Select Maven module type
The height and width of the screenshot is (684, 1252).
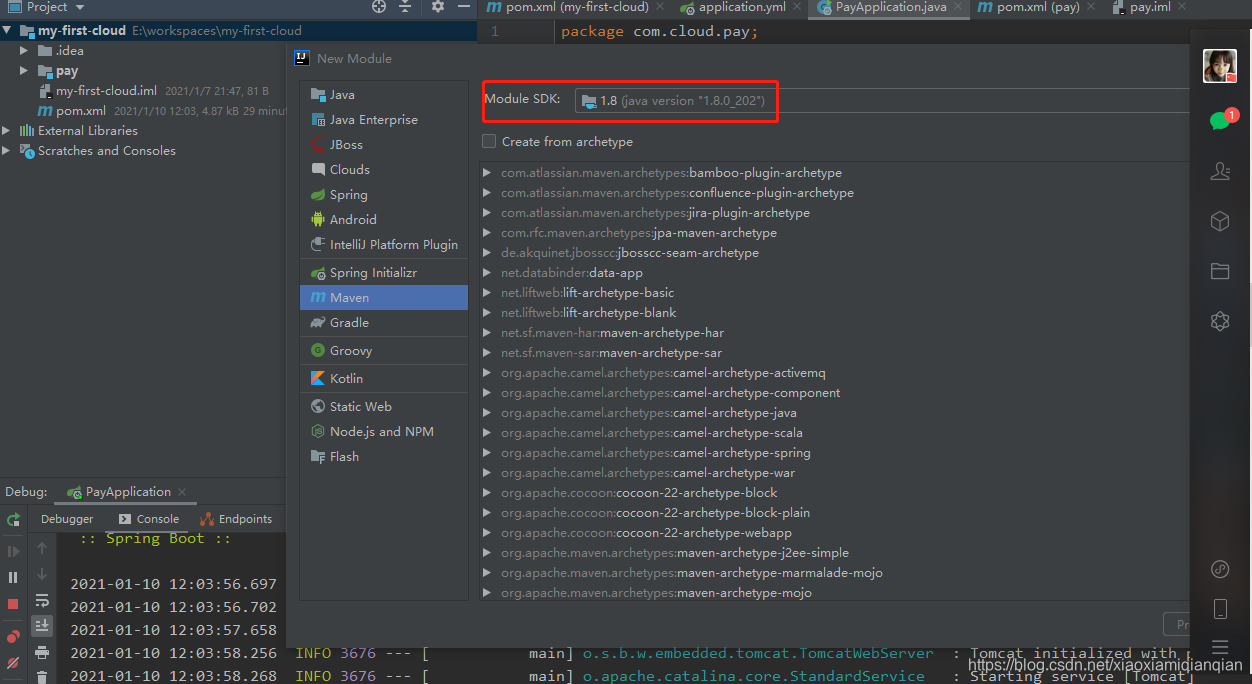click(383, 298)
